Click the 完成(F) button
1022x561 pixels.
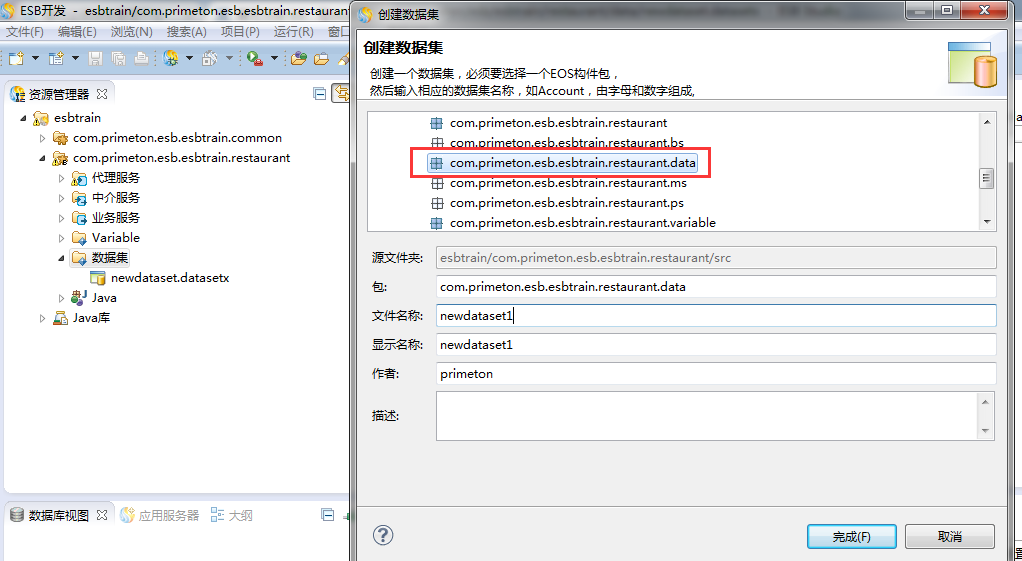851,536
